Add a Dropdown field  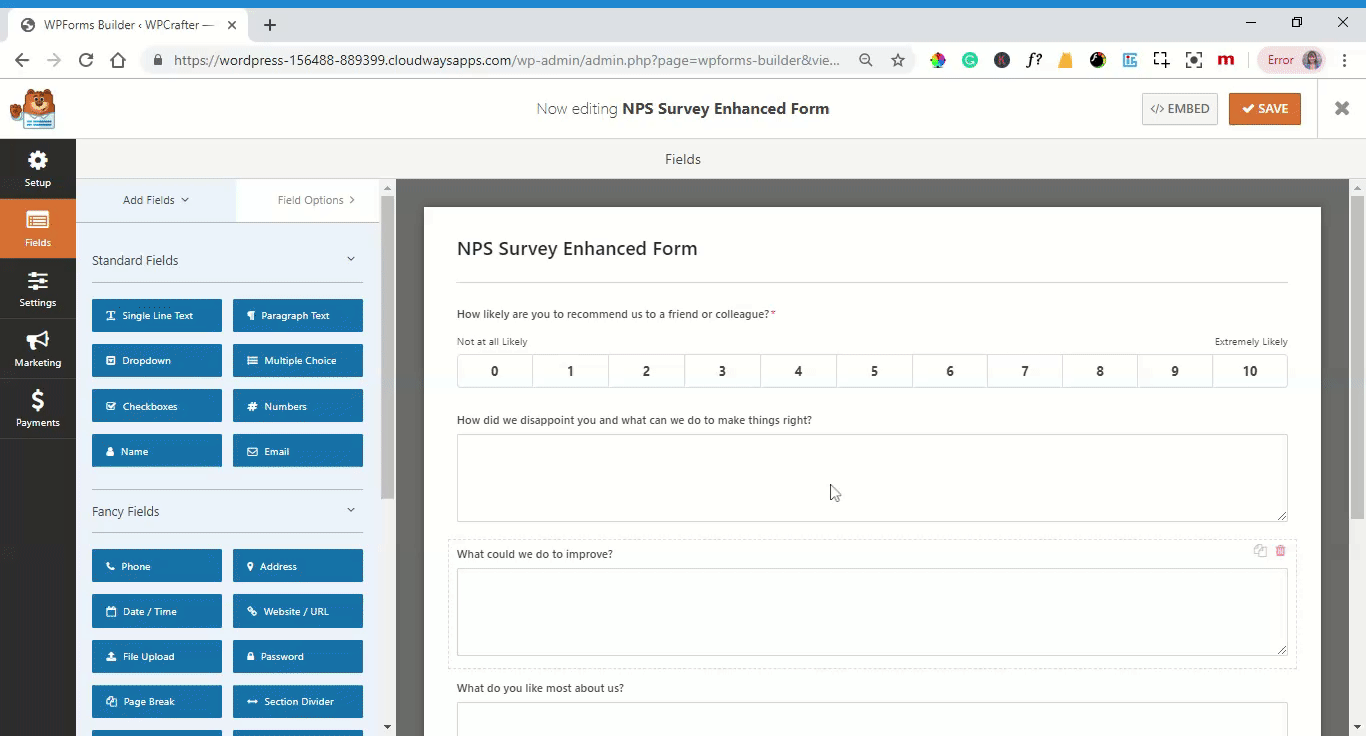tap(157, 360)
